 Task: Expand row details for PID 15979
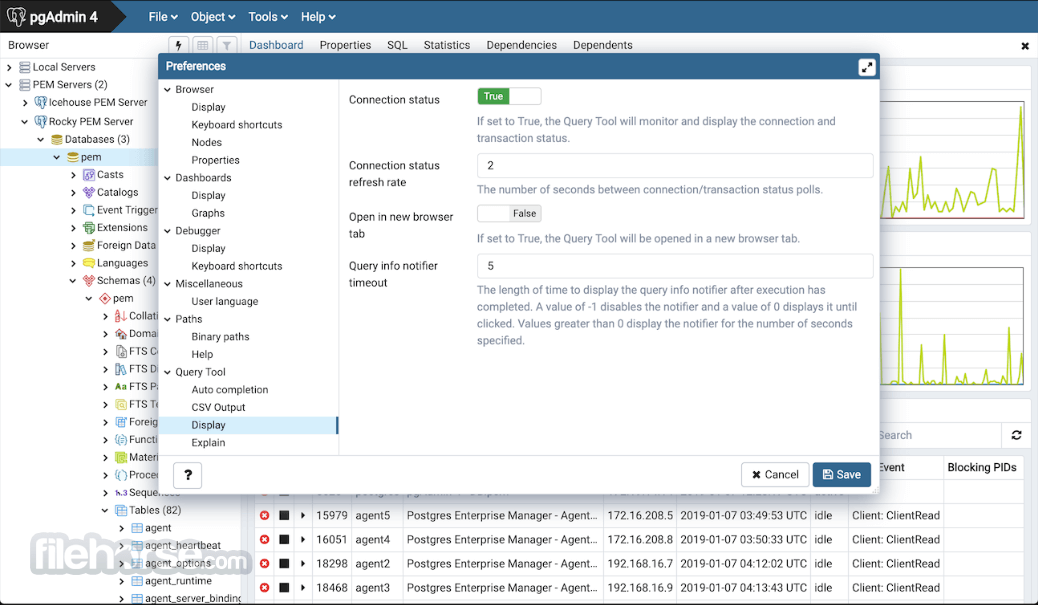pos(303,515)
